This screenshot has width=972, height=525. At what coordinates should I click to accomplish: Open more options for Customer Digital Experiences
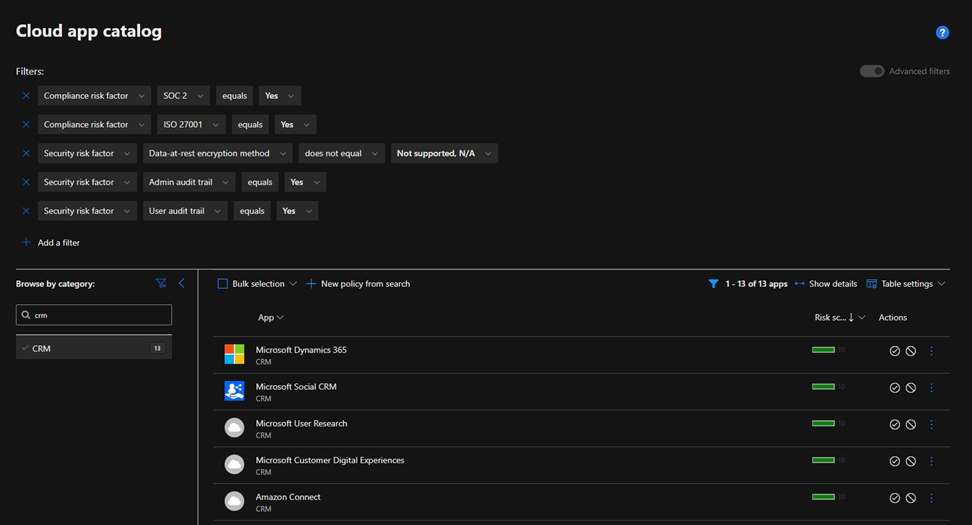coord(931,461)
